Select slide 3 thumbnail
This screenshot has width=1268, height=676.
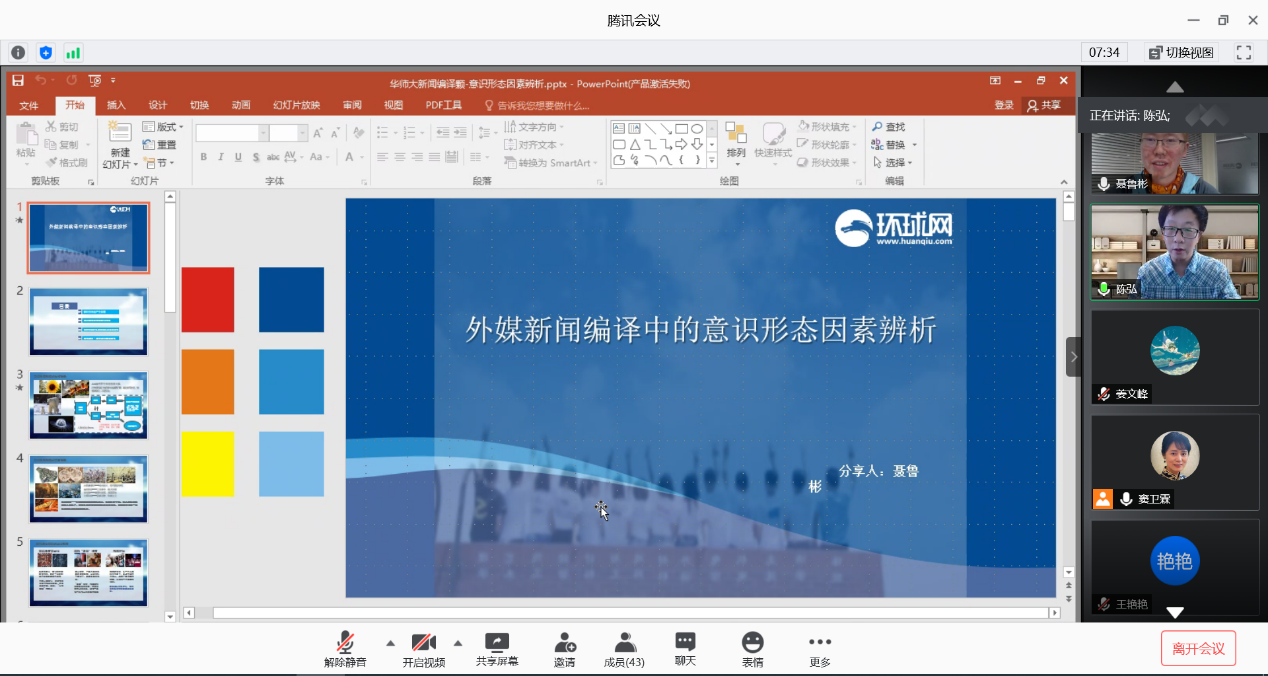(88, 404)
